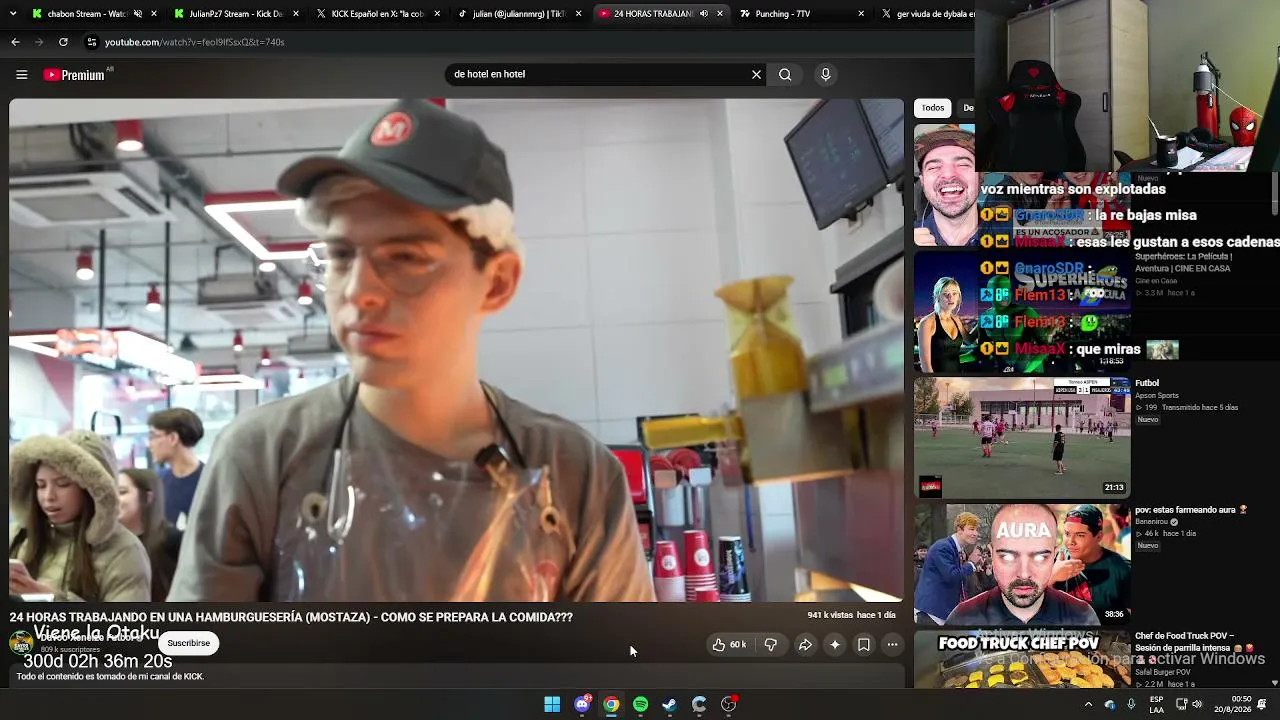Switch the ESP LAA keyboard language

[x=1156, y=704]
